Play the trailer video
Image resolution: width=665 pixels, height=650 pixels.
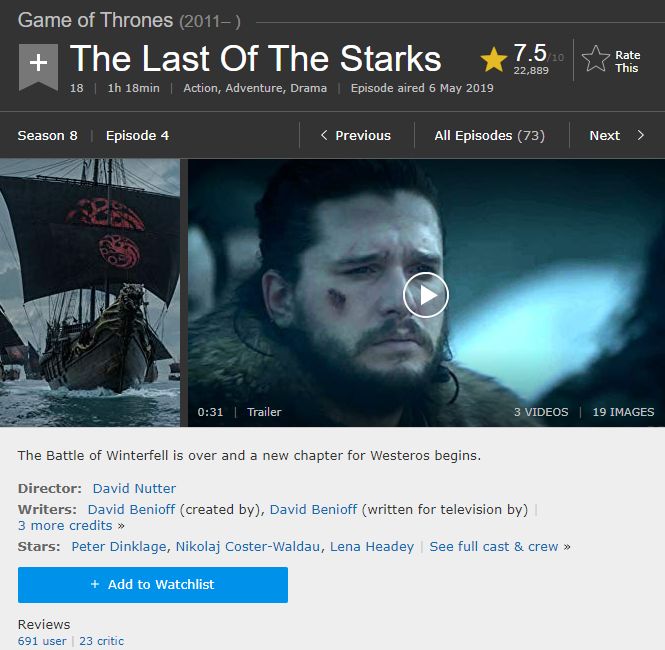tap(426, 295)
